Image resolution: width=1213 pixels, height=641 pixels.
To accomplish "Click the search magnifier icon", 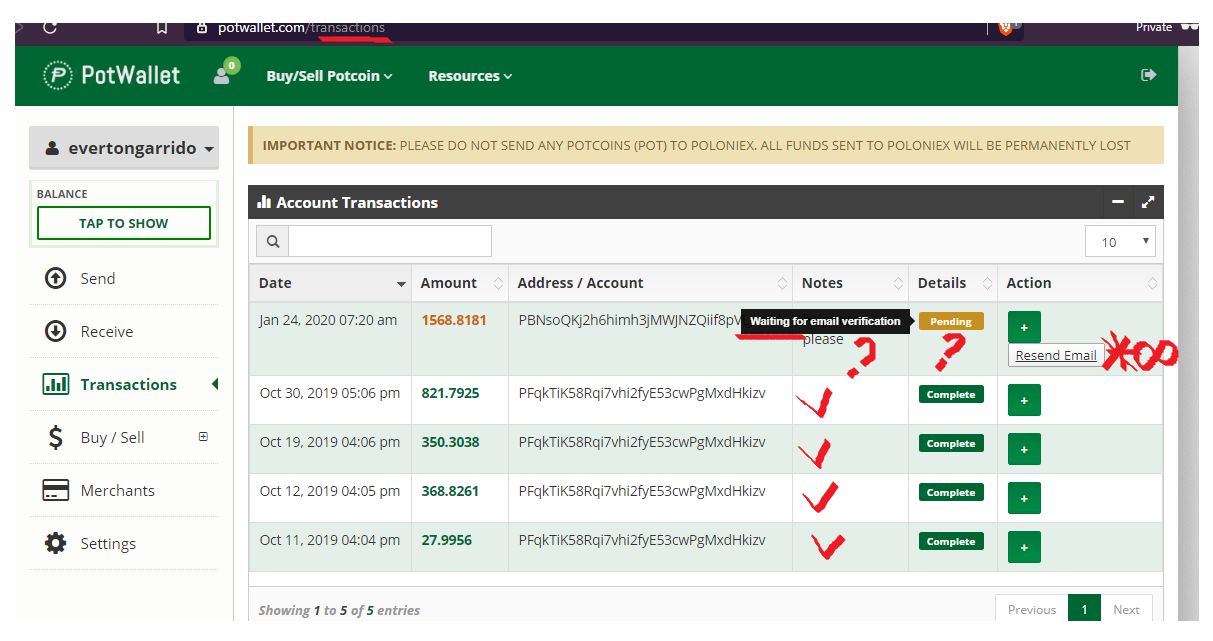I will tap(272, 241).
